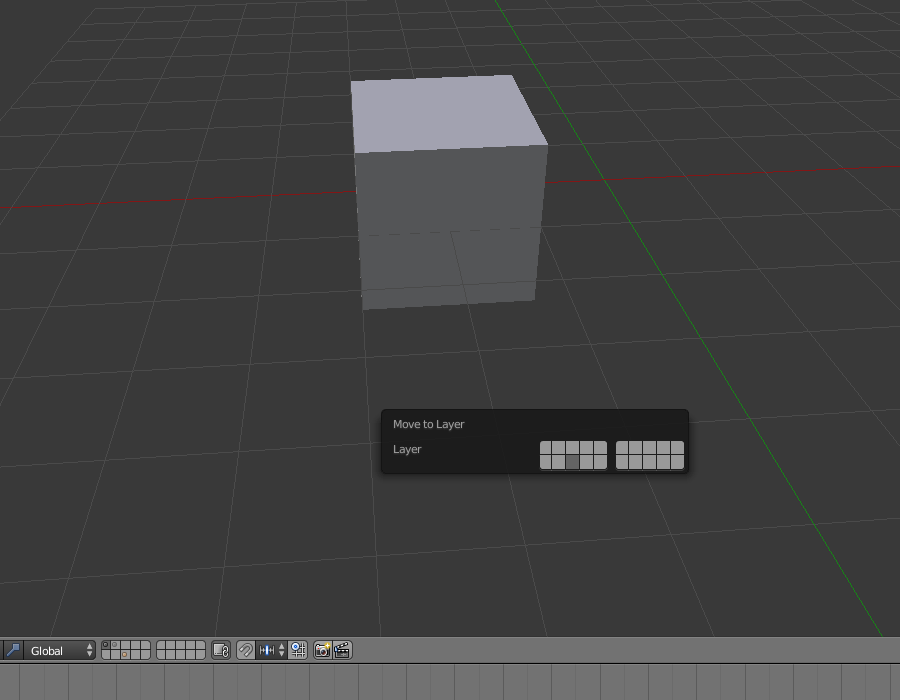
Task: Choose layer 20 in Move to Layer popup
Action: pyautogui.click(x=677, y=462)
